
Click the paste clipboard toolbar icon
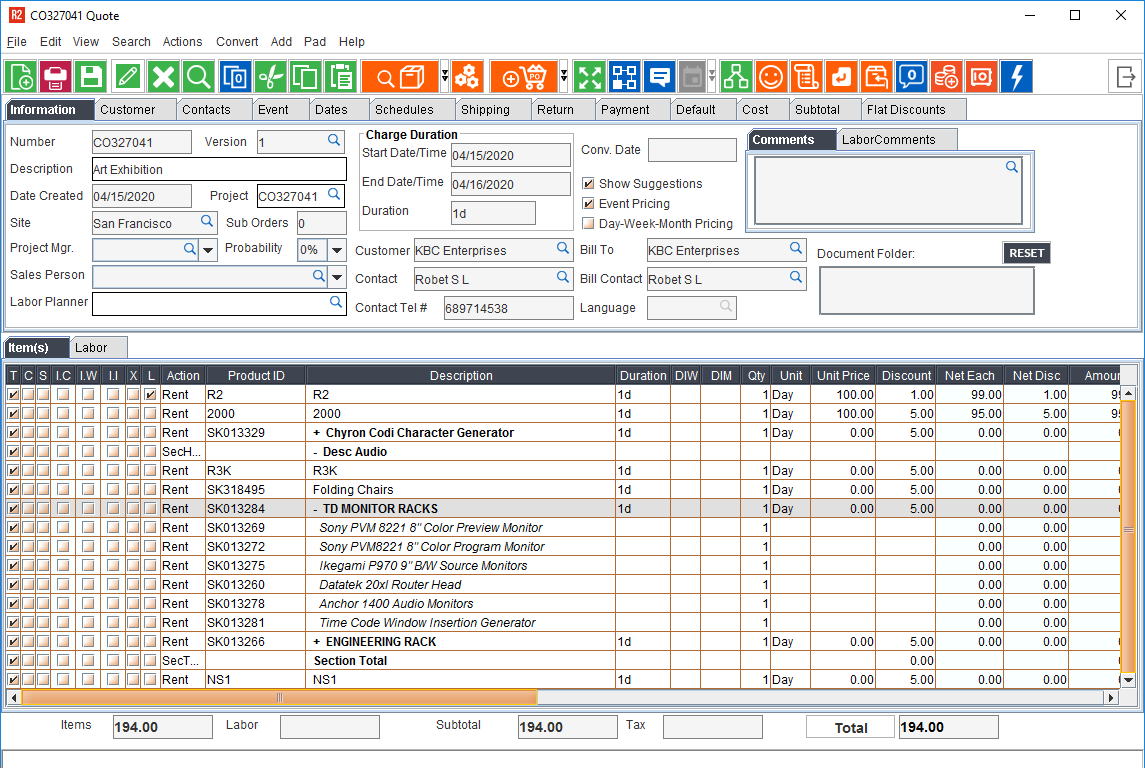(x=341, y=77)
